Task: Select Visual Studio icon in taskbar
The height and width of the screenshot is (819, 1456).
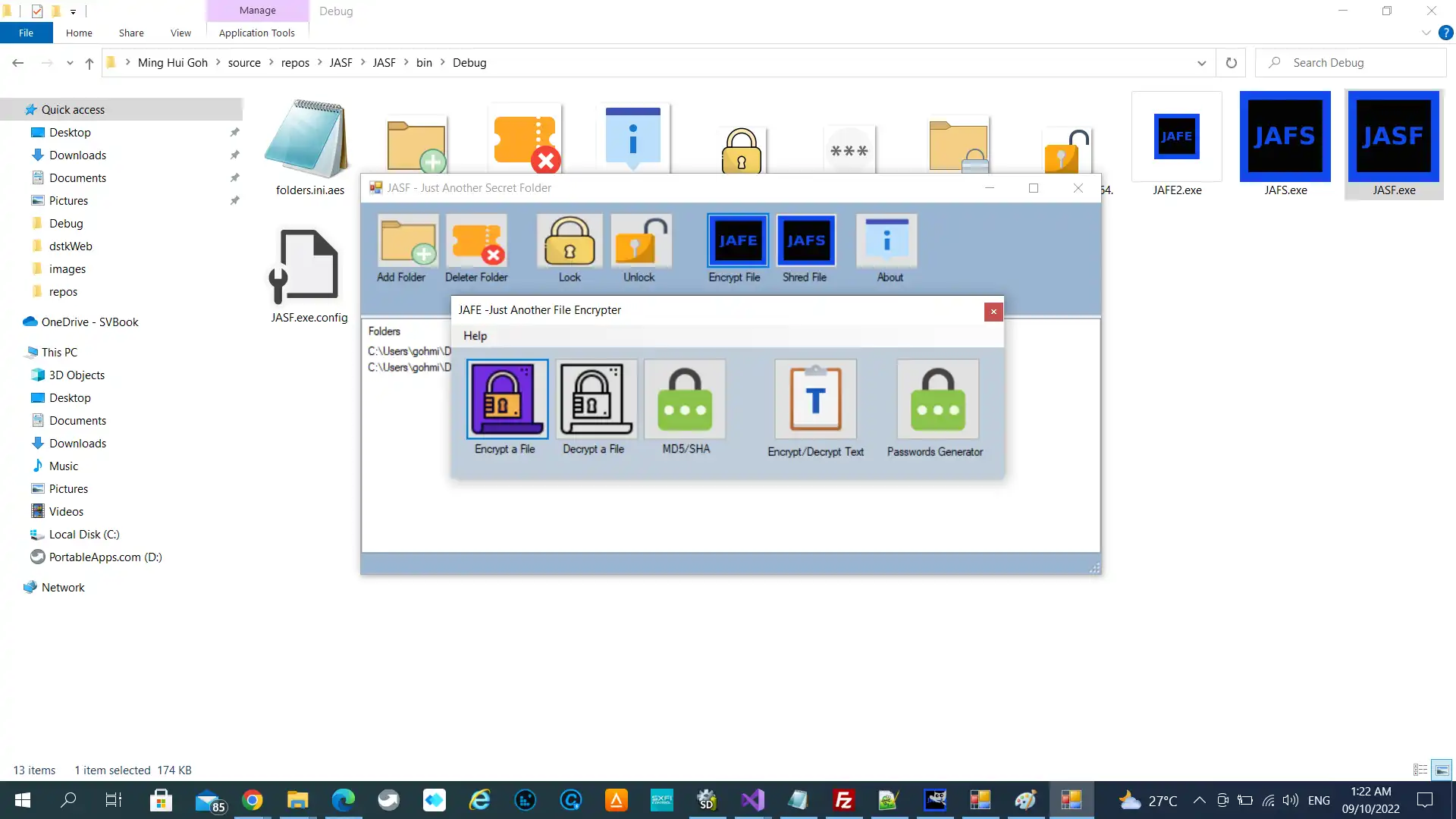Action: 752,799
